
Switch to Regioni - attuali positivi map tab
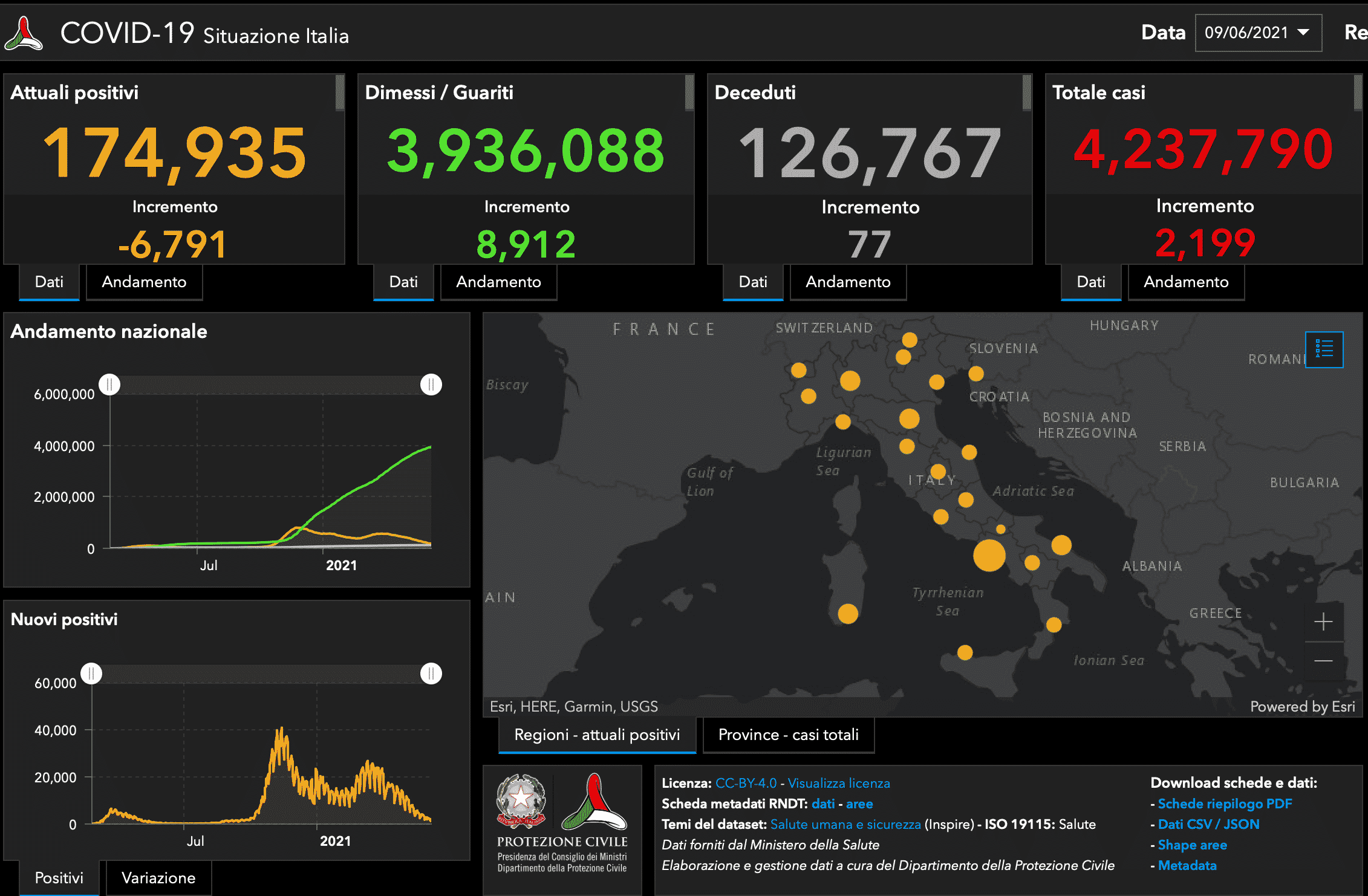click(597, 735)
